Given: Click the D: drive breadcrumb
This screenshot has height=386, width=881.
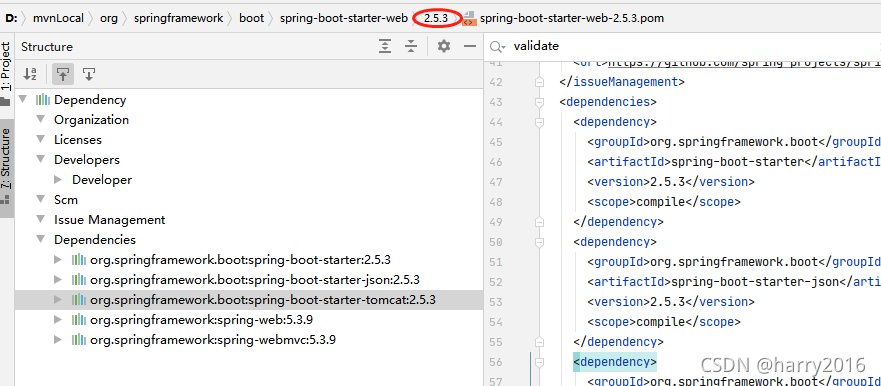Looking at the screenshot, I should point(11,18).
